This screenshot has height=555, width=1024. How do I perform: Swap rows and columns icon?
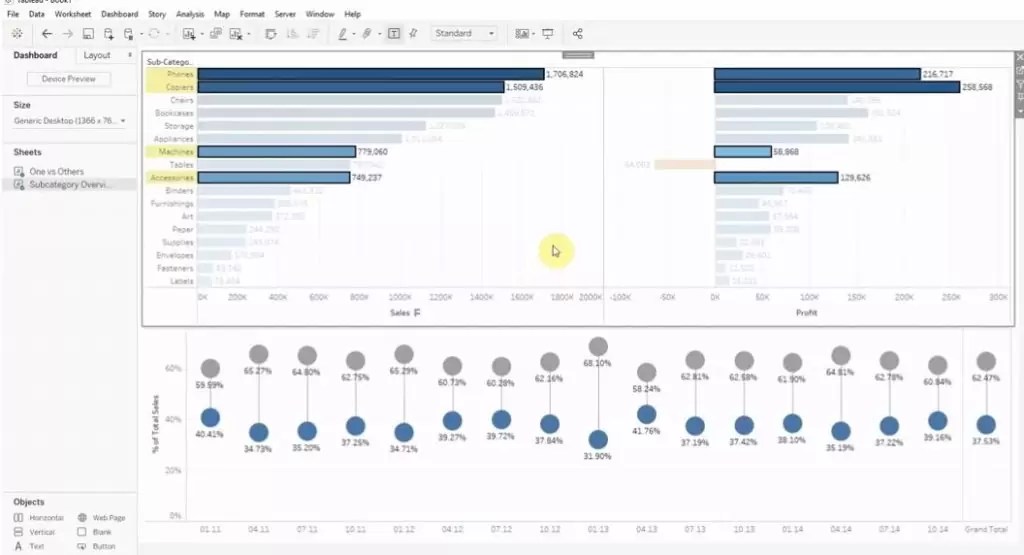click(270, 33)
